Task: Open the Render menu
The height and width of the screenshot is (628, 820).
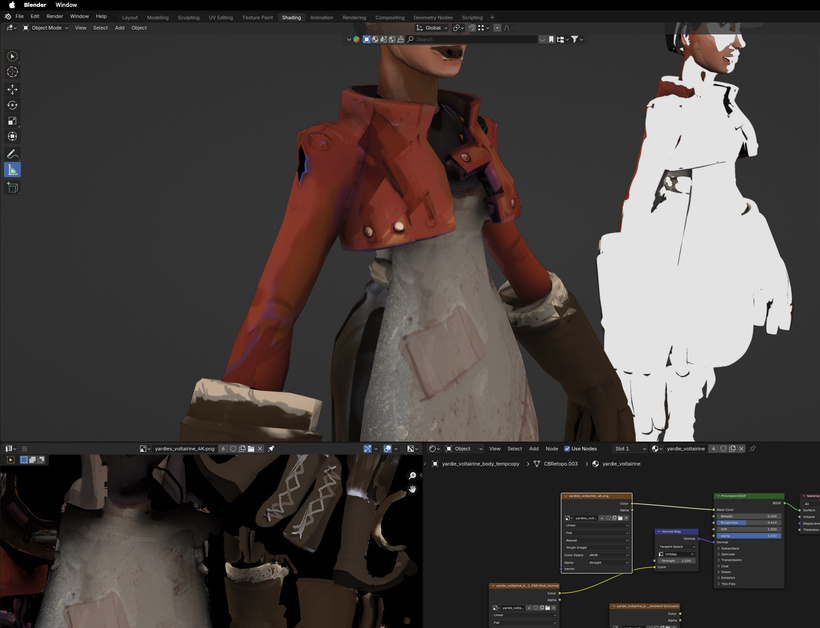Action: pyautogui.click(x=55, y=17)
